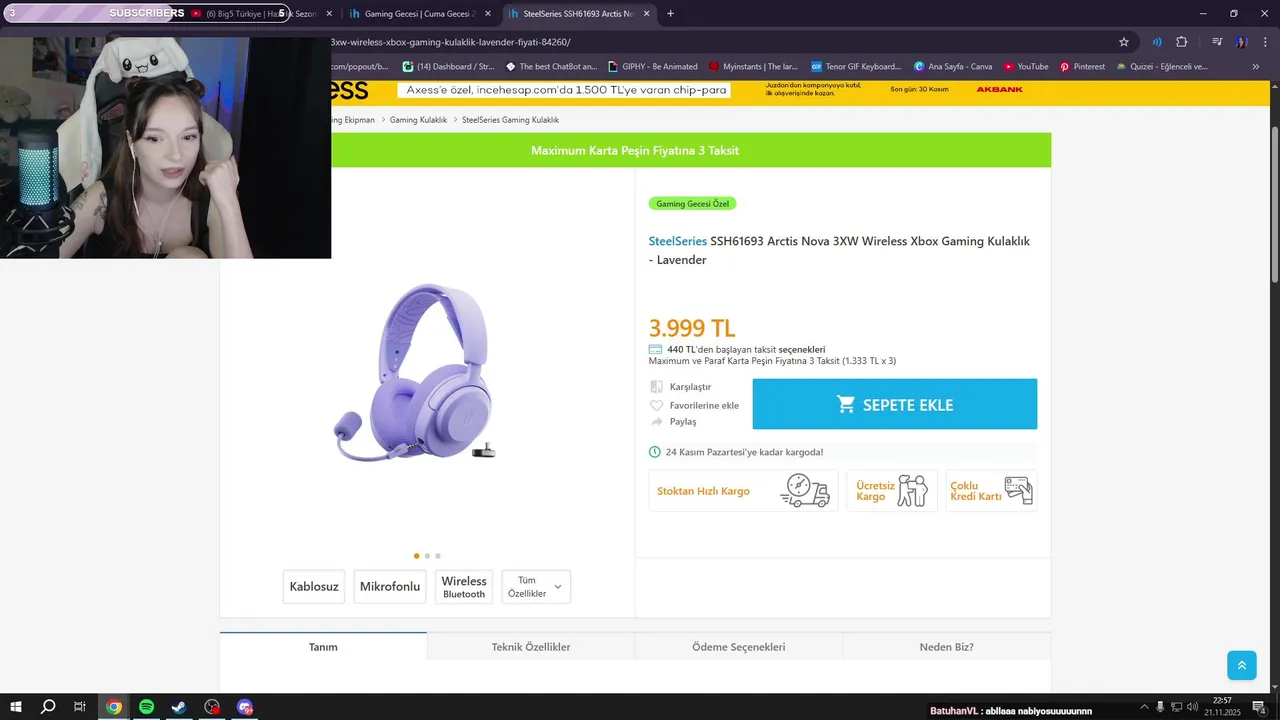Open Spotify from the taskbar

147,707
